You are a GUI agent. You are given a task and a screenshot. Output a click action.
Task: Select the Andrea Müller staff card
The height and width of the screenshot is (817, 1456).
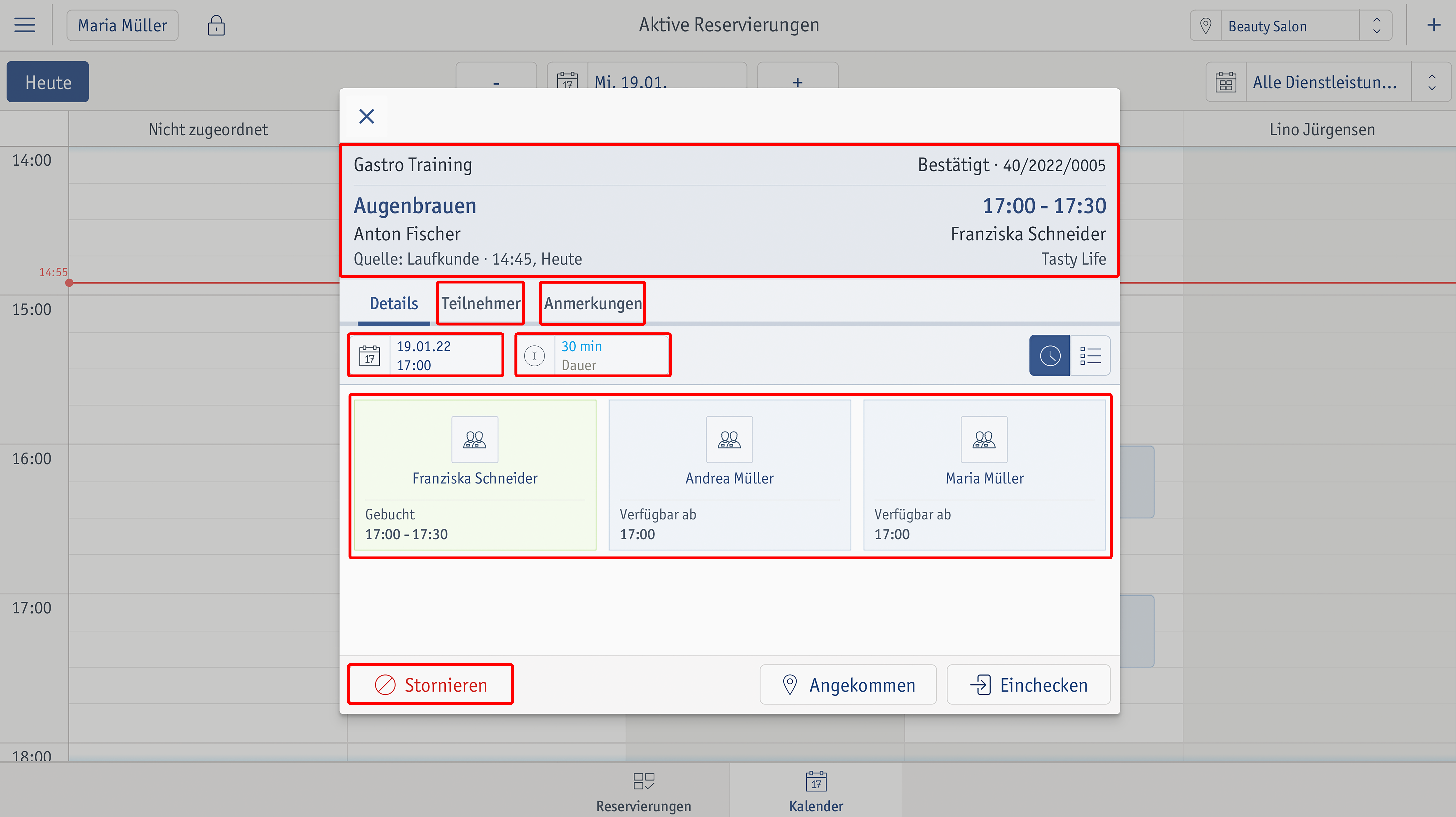point(730,475)
